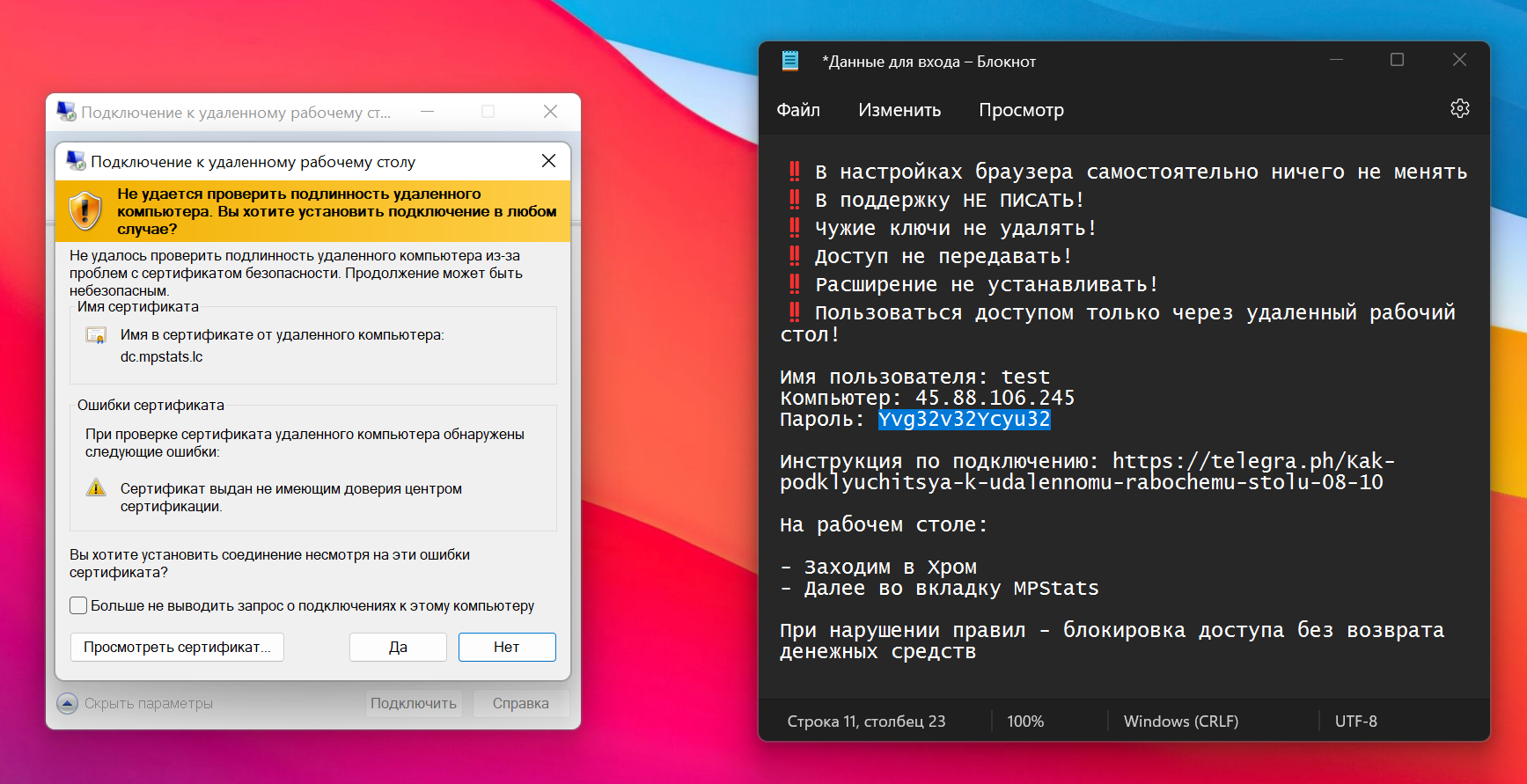
Task: Maximize the Notepad window
Action: pos(1397,59)
